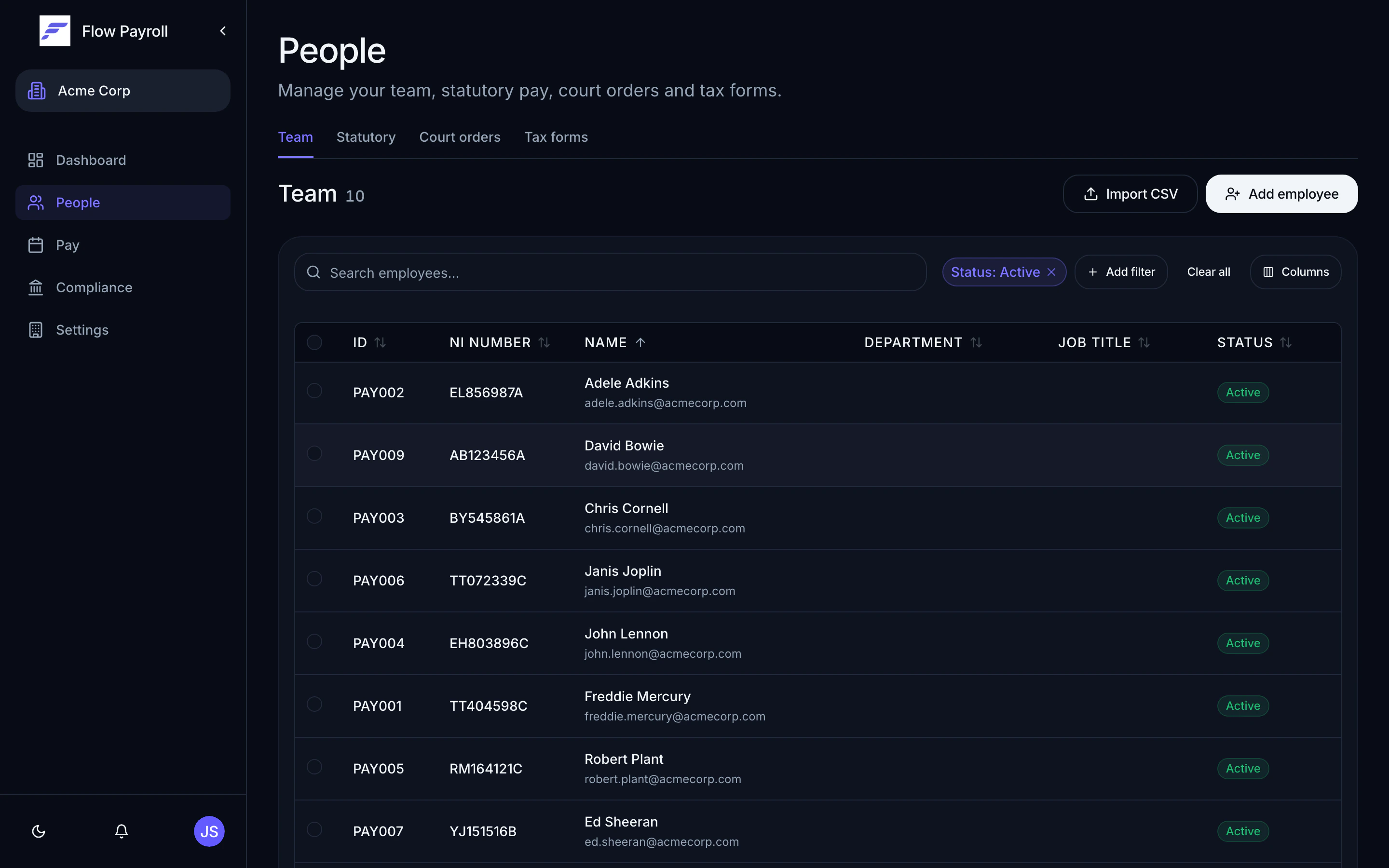The height and width of the screenshot is (868, 1389).
Task: Sort by Name column arrow
Action: click(x=640, y=343)
